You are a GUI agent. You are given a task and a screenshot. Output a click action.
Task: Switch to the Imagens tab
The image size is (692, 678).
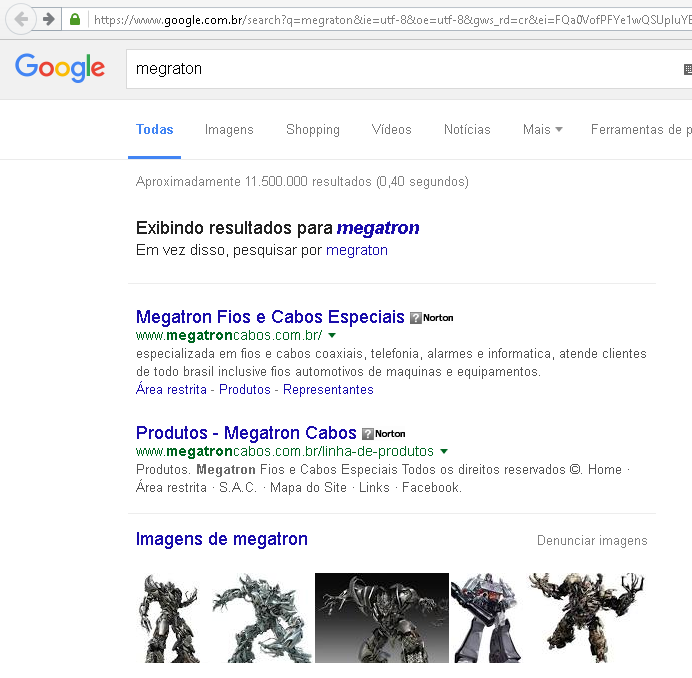[229, 129]
